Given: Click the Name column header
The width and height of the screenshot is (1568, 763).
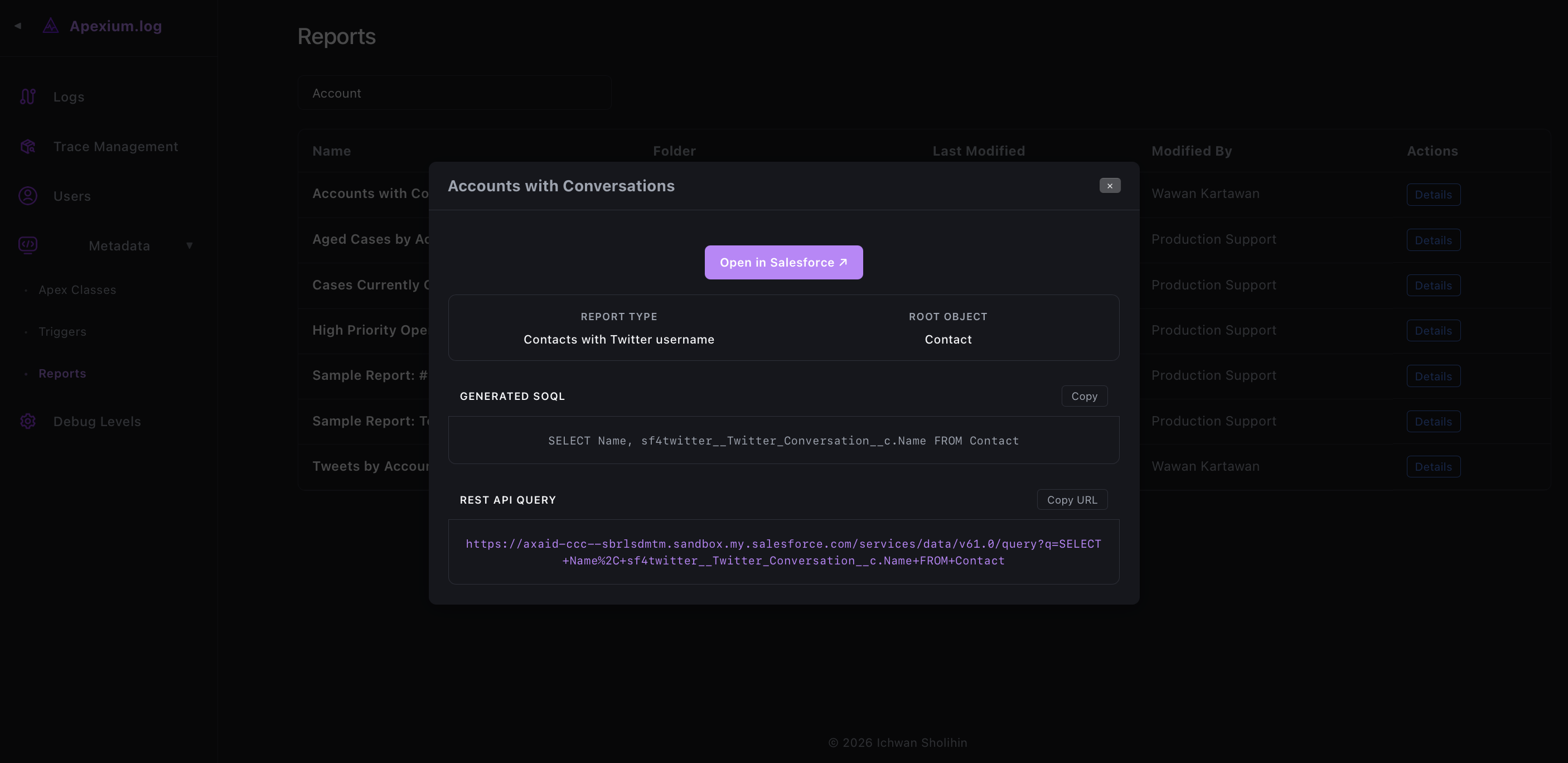Looking at the screenshot, I should pyautogui.click(x=332, y=151).
